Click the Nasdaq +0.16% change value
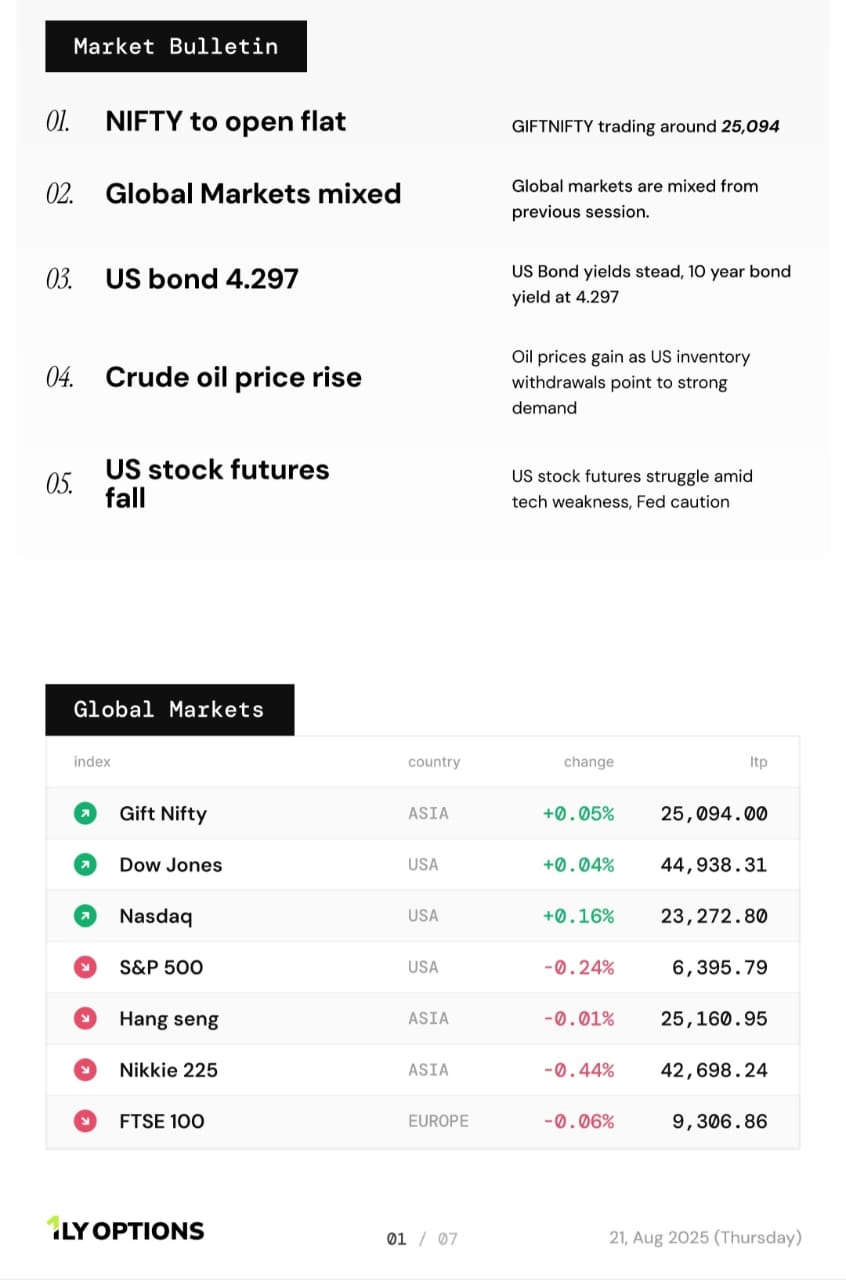The width and height of the screenshot is (846, 1280). tap(578, 916)
